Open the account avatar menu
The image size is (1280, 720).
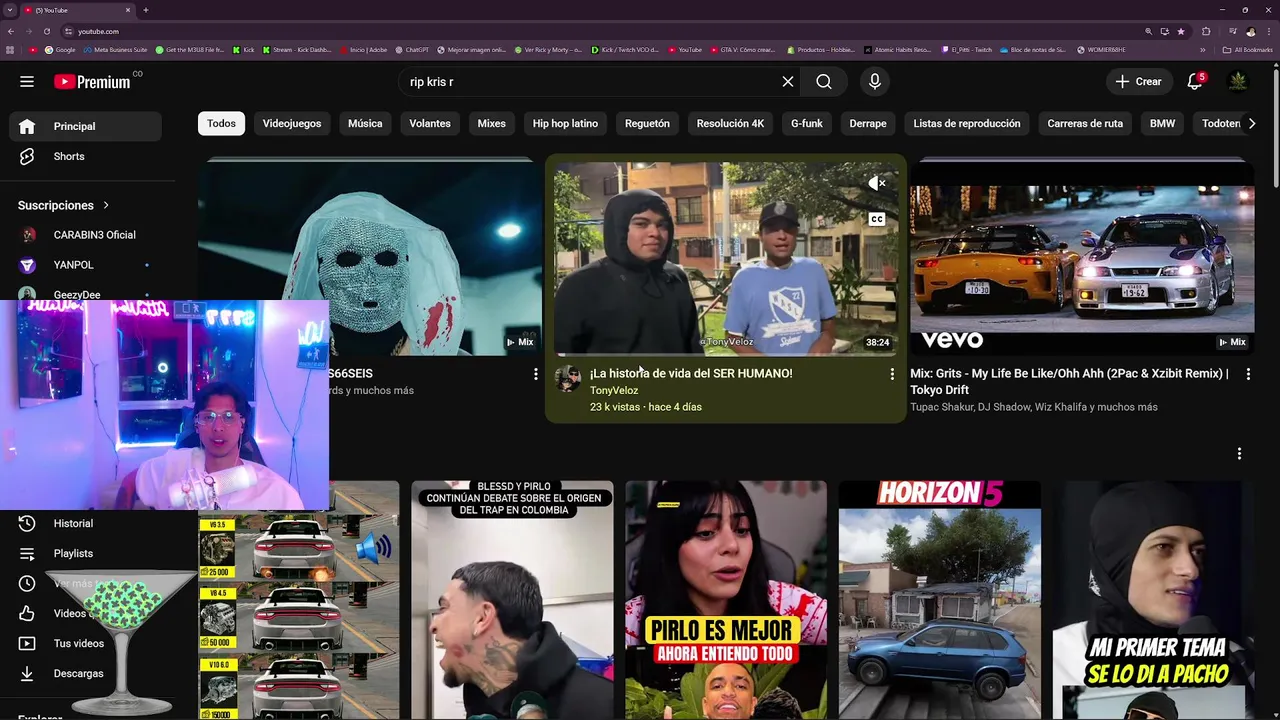click(1238, 82)
